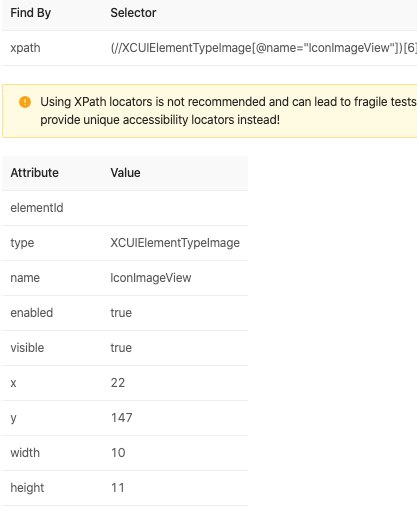Click the Attribute column header

35,173
